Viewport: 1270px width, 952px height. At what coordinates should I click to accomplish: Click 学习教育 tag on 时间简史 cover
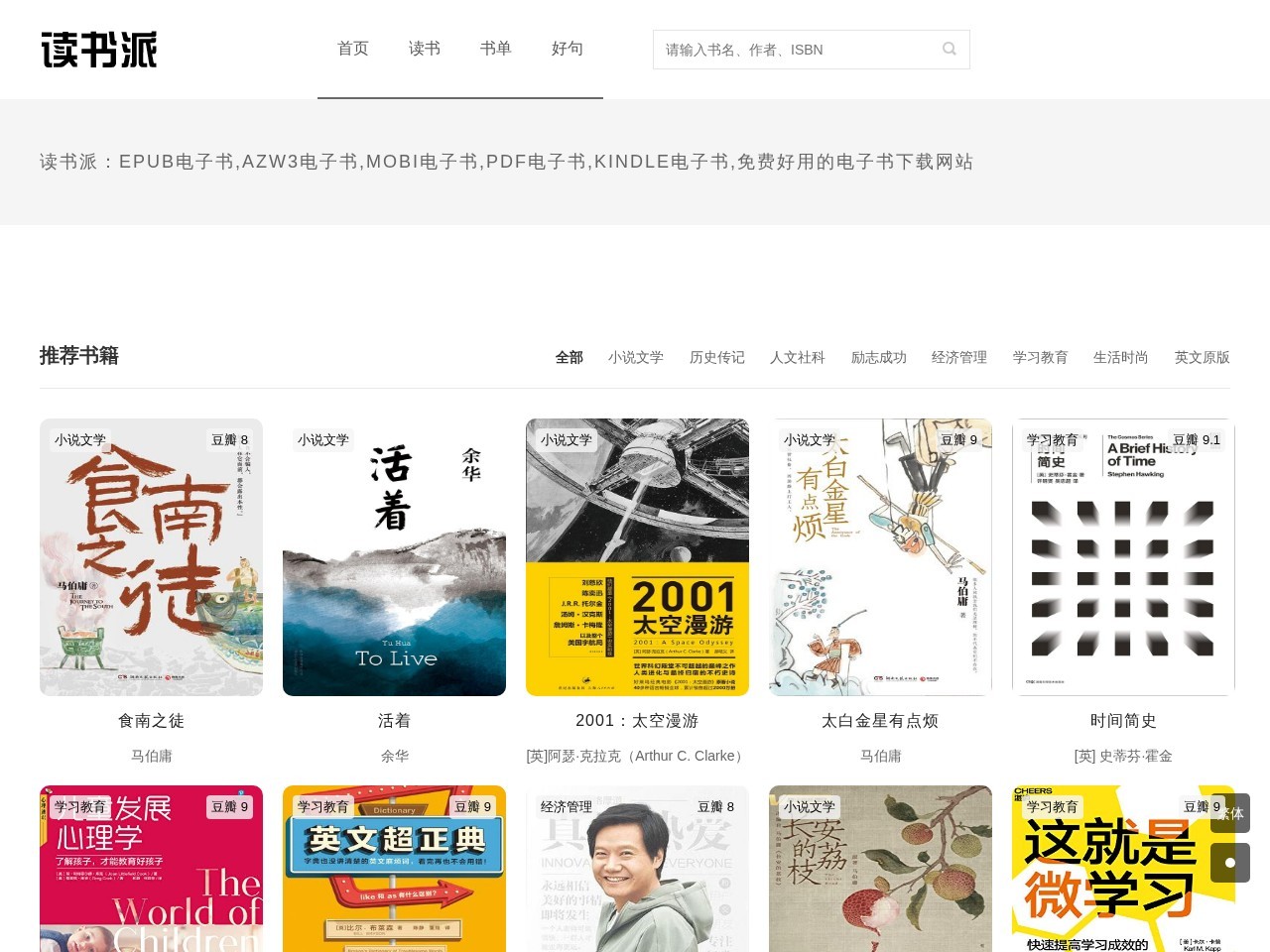click(x=1053, y=440)
